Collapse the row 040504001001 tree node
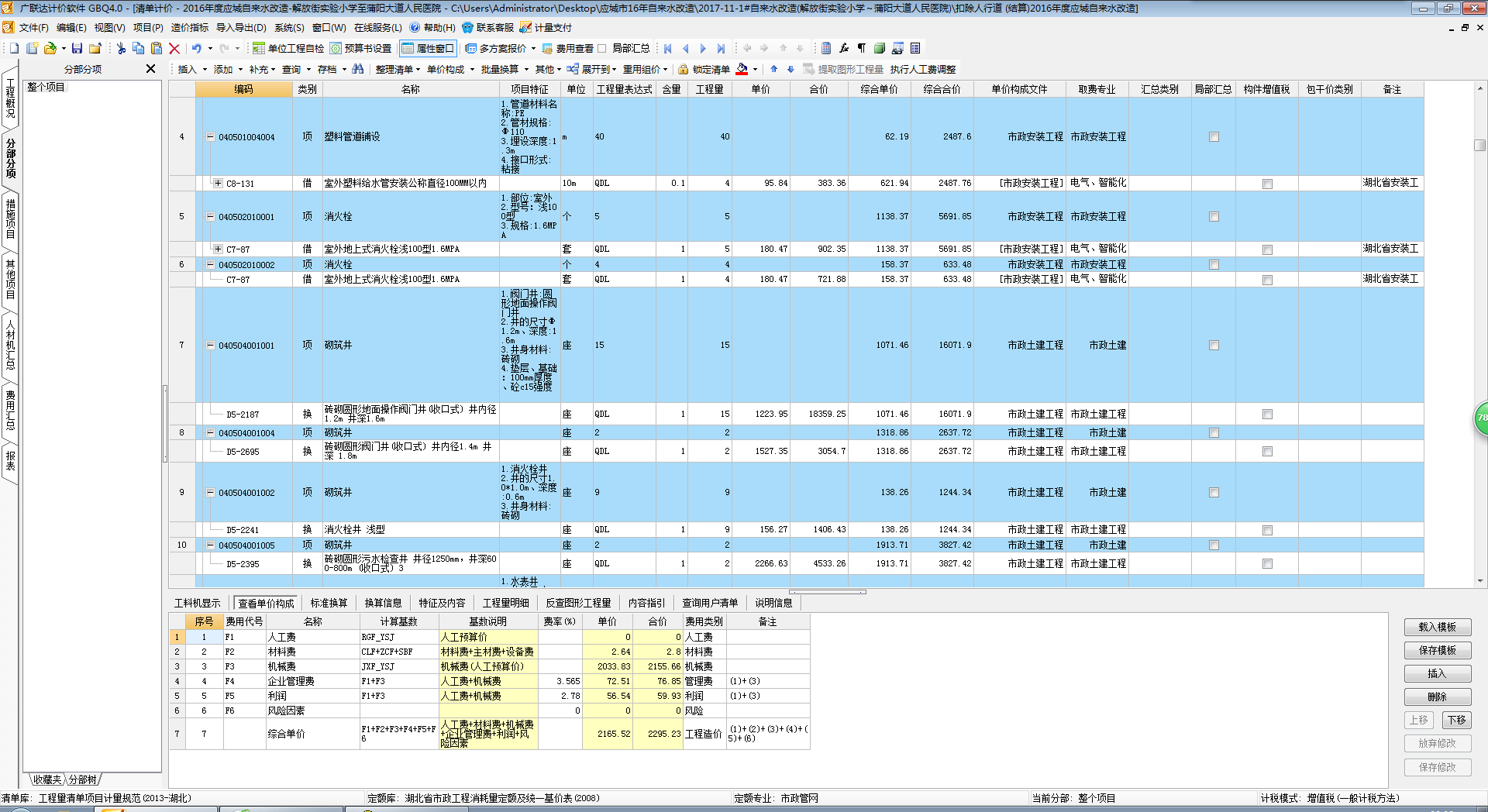The image size is (1488, 812). point(210,346)
